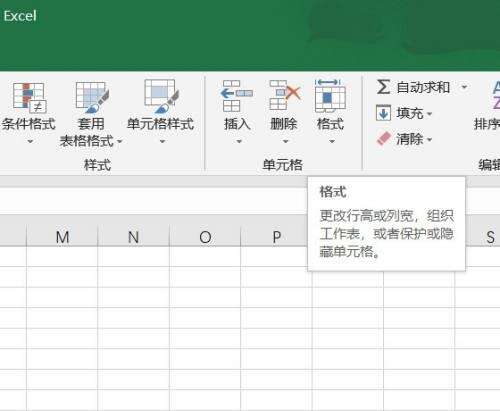Select column O header

205,237
